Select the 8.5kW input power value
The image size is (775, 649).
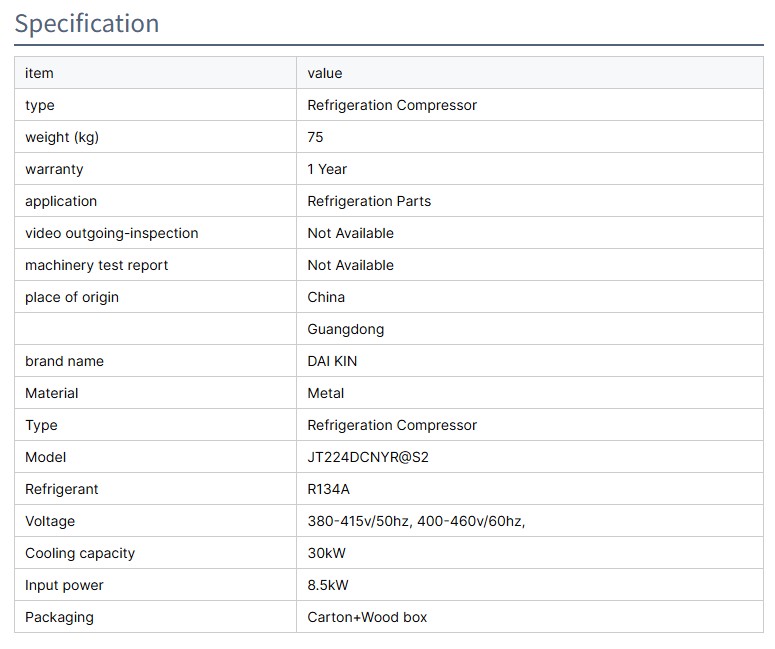[328, 585]
